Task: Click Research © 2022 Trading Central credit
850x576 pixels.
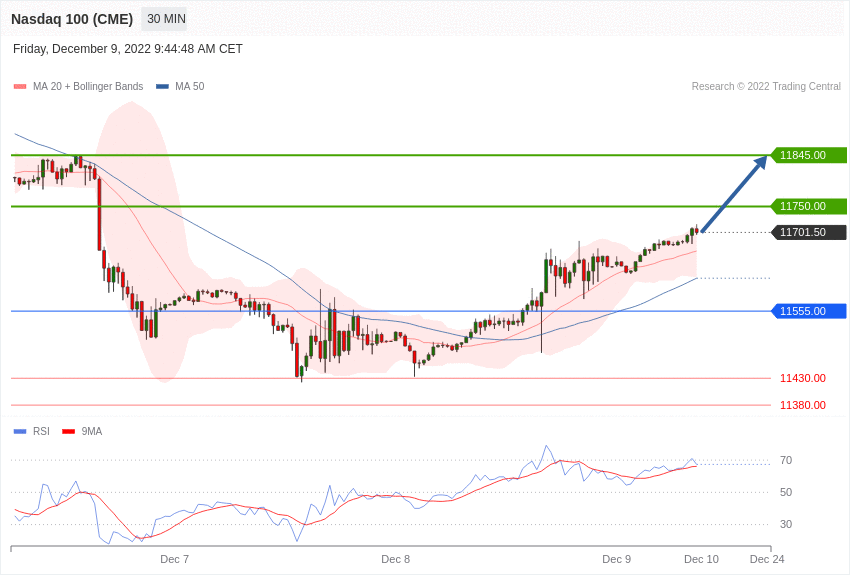Action: click(766, 86)
